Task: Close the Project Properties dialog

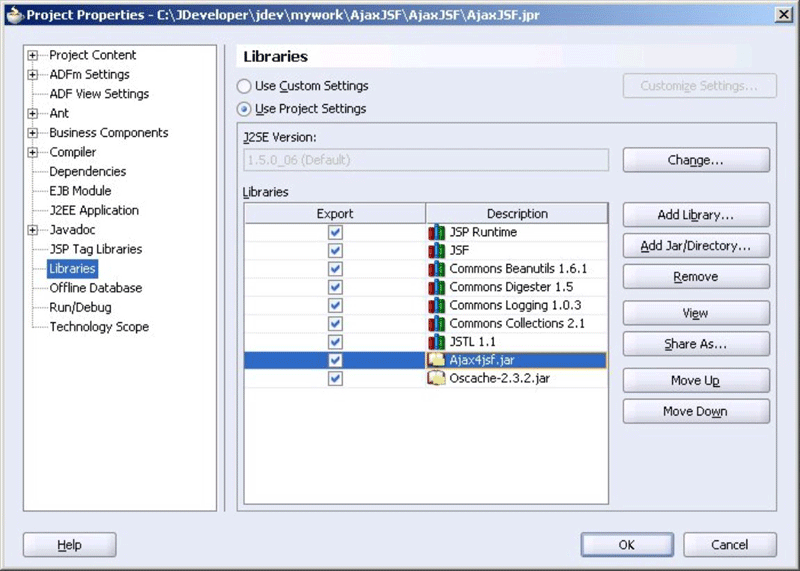Action: click(783, 15)
